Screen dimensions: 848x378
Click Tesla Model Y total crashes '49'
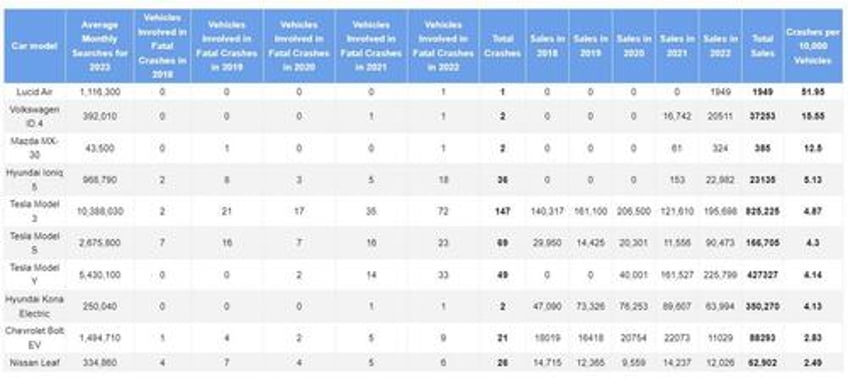pos(502,275)
